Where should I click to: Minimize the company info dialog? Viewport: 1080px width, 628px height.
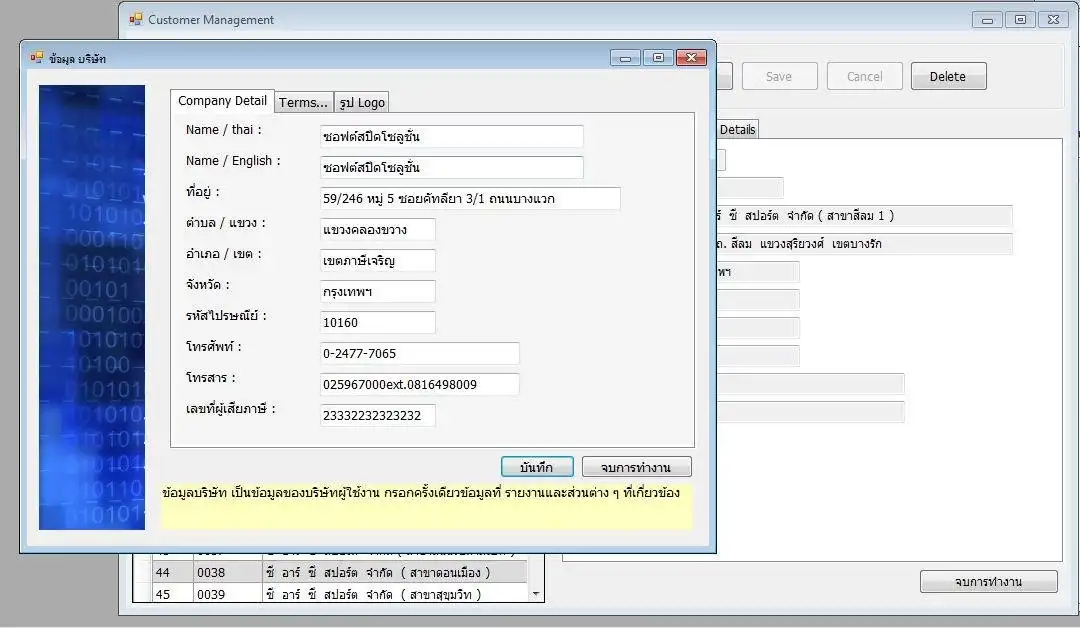point(625,58)
